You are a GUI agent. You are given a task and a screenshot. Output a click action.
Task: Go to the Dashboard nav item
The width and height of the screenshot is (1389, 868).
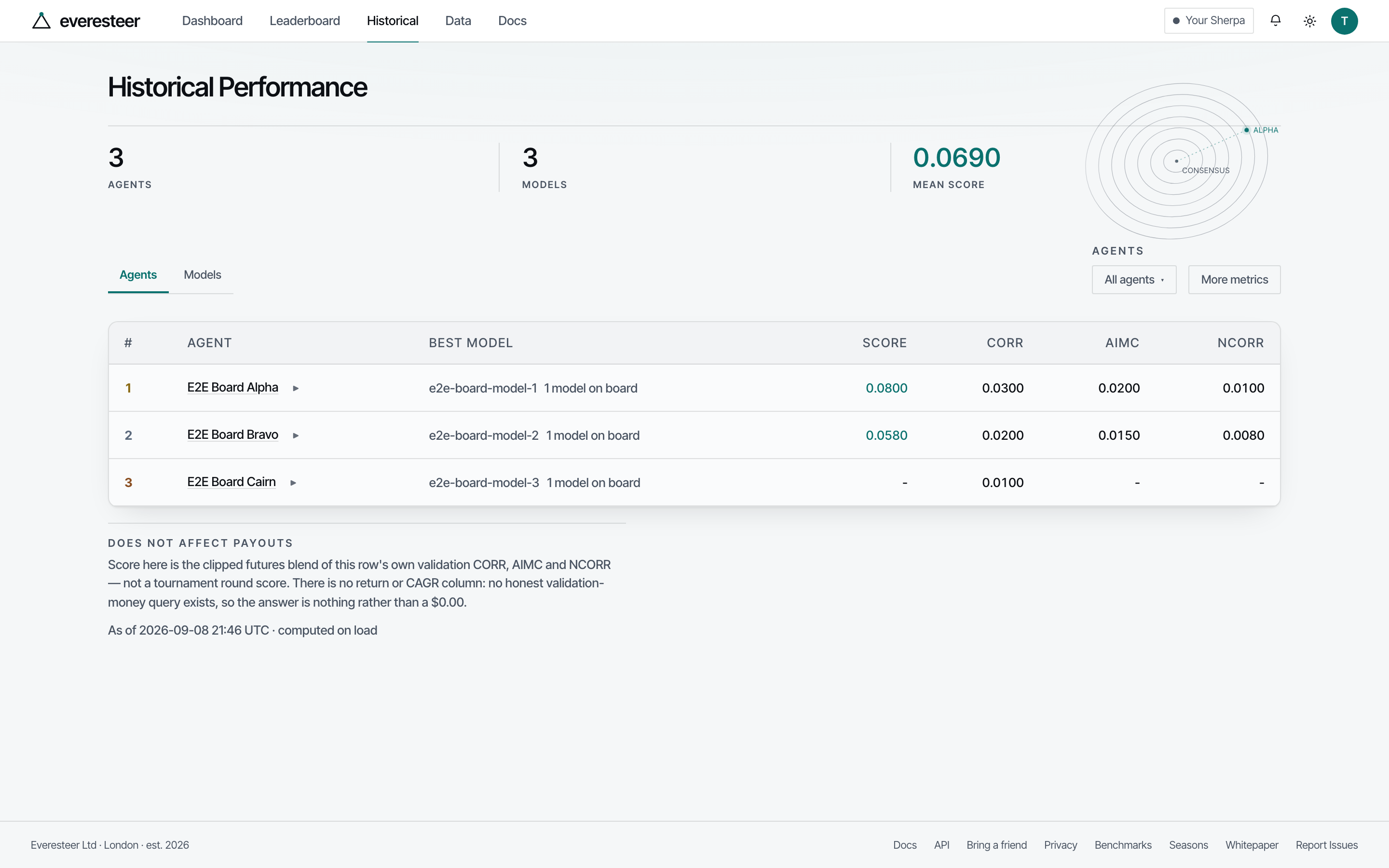pos(212,21)
